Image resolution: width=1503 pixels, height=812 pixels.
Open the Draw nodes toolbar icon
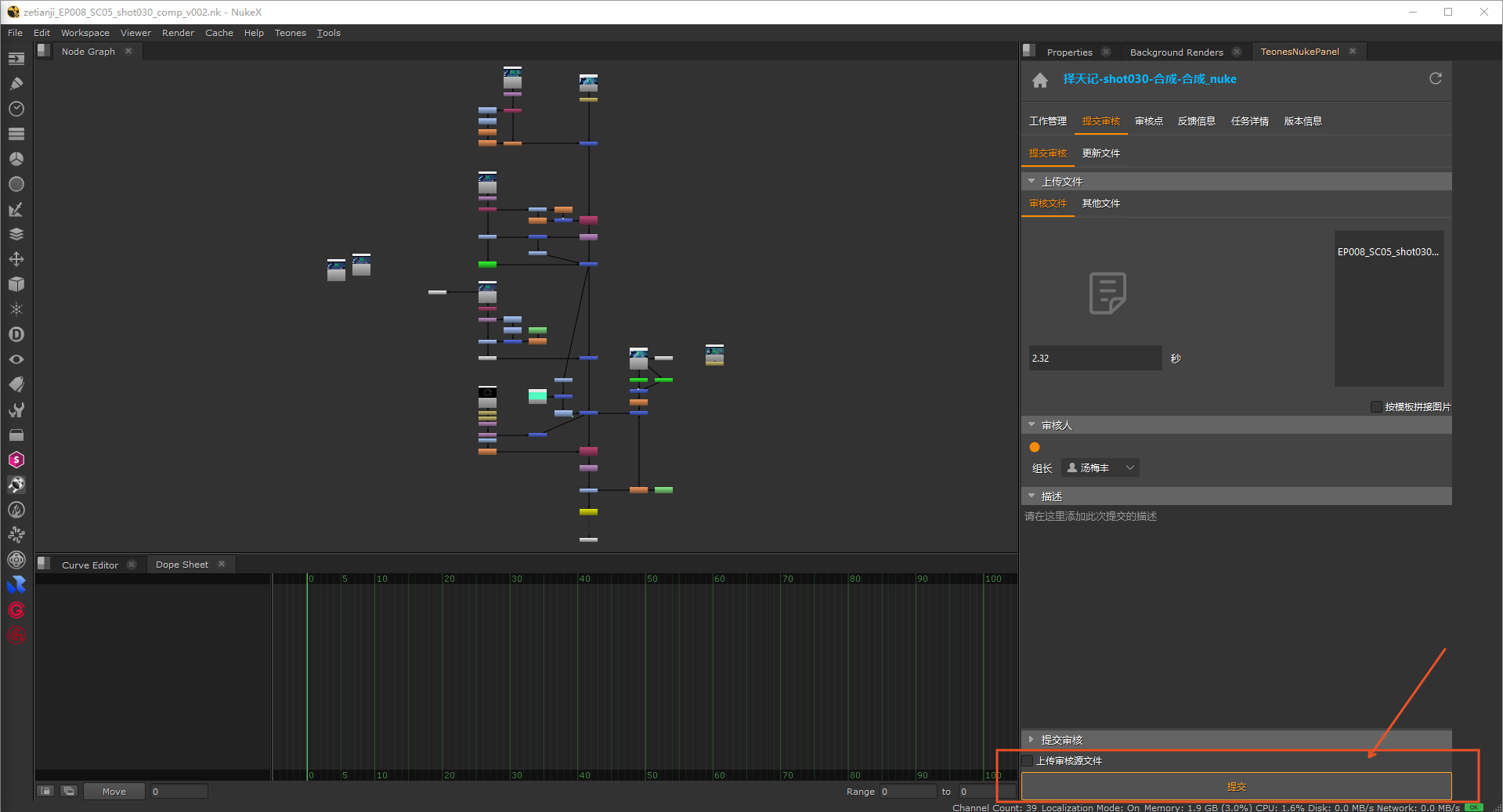coord(16,84)
